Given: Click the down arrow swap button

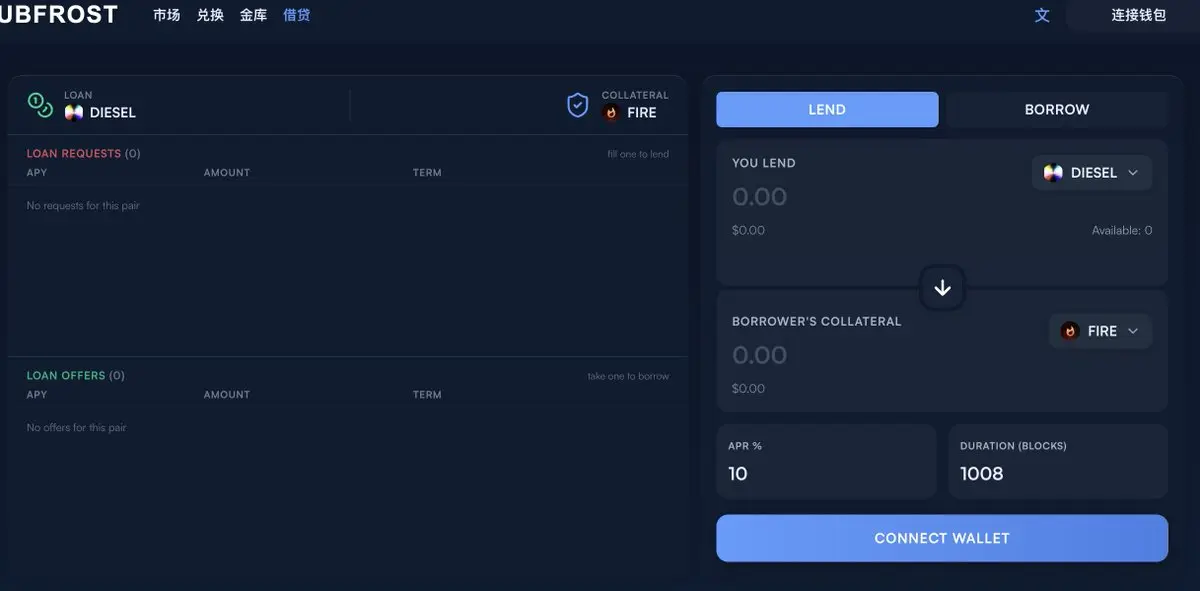Looking at the screenshot, I should [942, 288].
